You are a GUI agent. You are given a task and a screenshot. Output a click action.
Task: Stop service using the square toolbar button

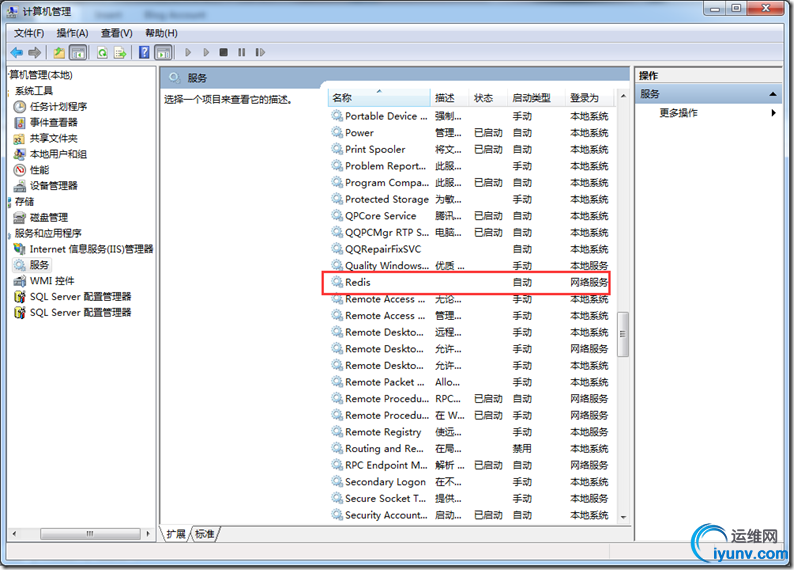click(x=223, y=52)
